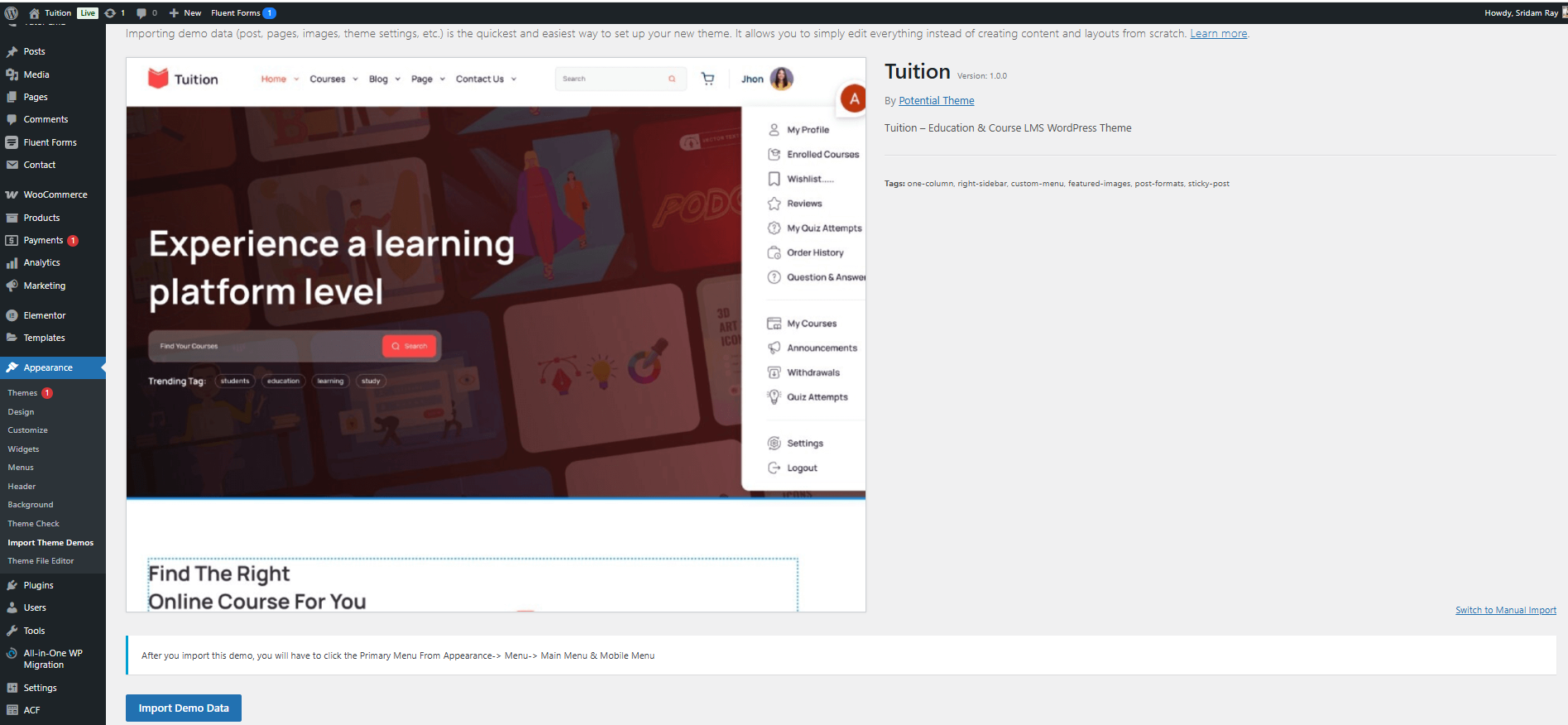Open the Potential Theme author link
Screen dimensions: 1568x725
tap(936, 101)
